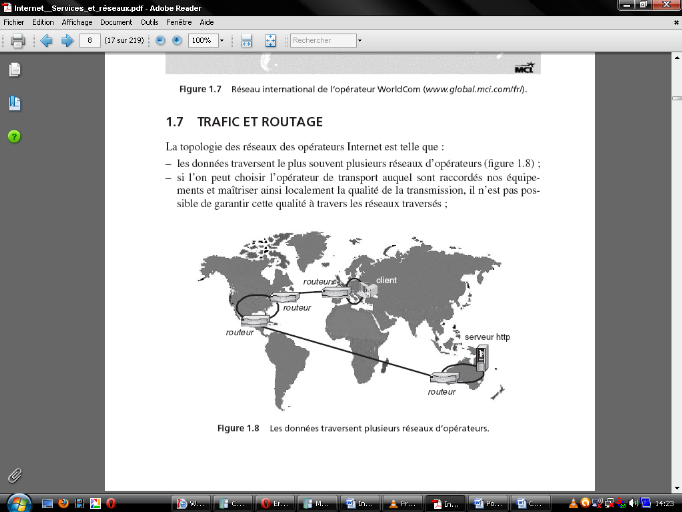Click the system clock showing 14:23
Screen dimensions: 682x512
pos(665,504)
